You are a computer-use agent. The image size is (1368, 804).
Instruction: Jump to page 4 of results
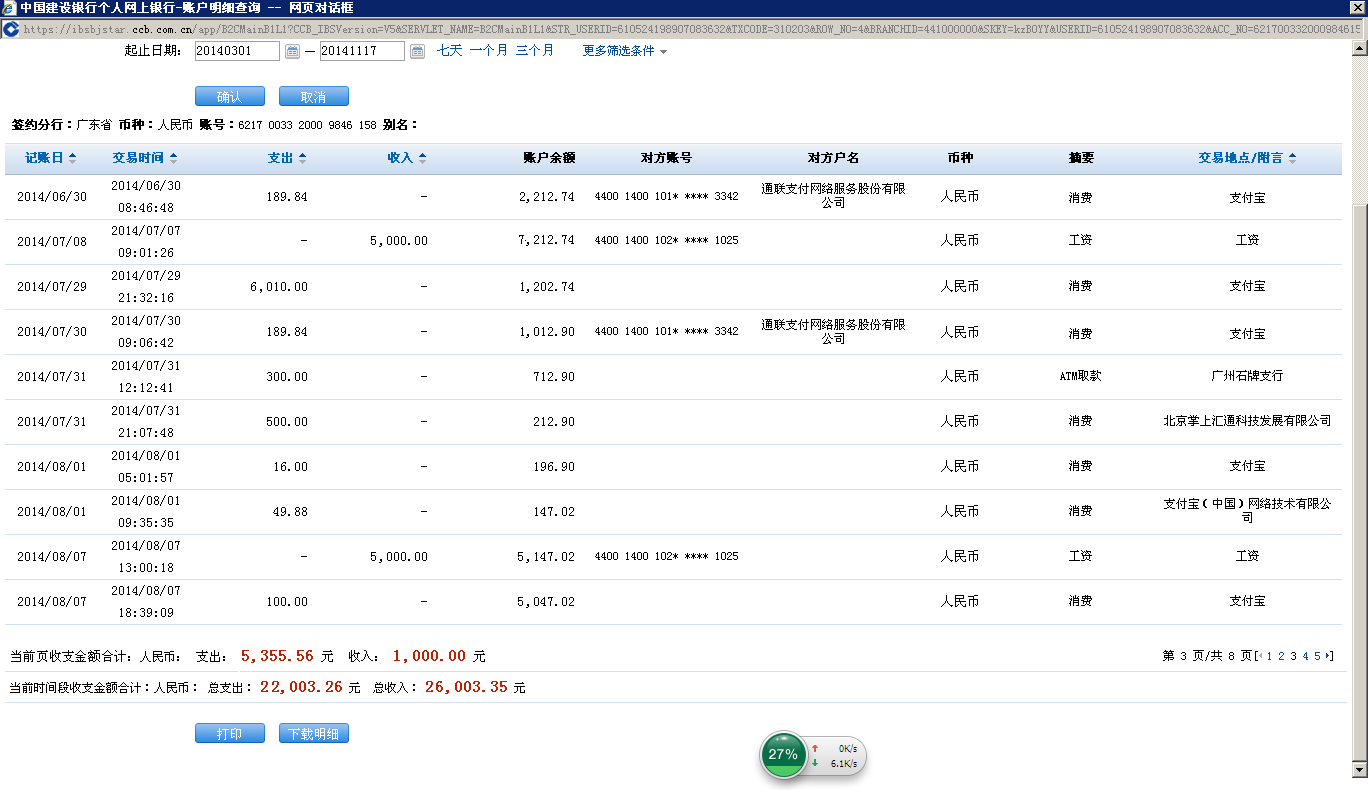click(x=1305, y=656)
